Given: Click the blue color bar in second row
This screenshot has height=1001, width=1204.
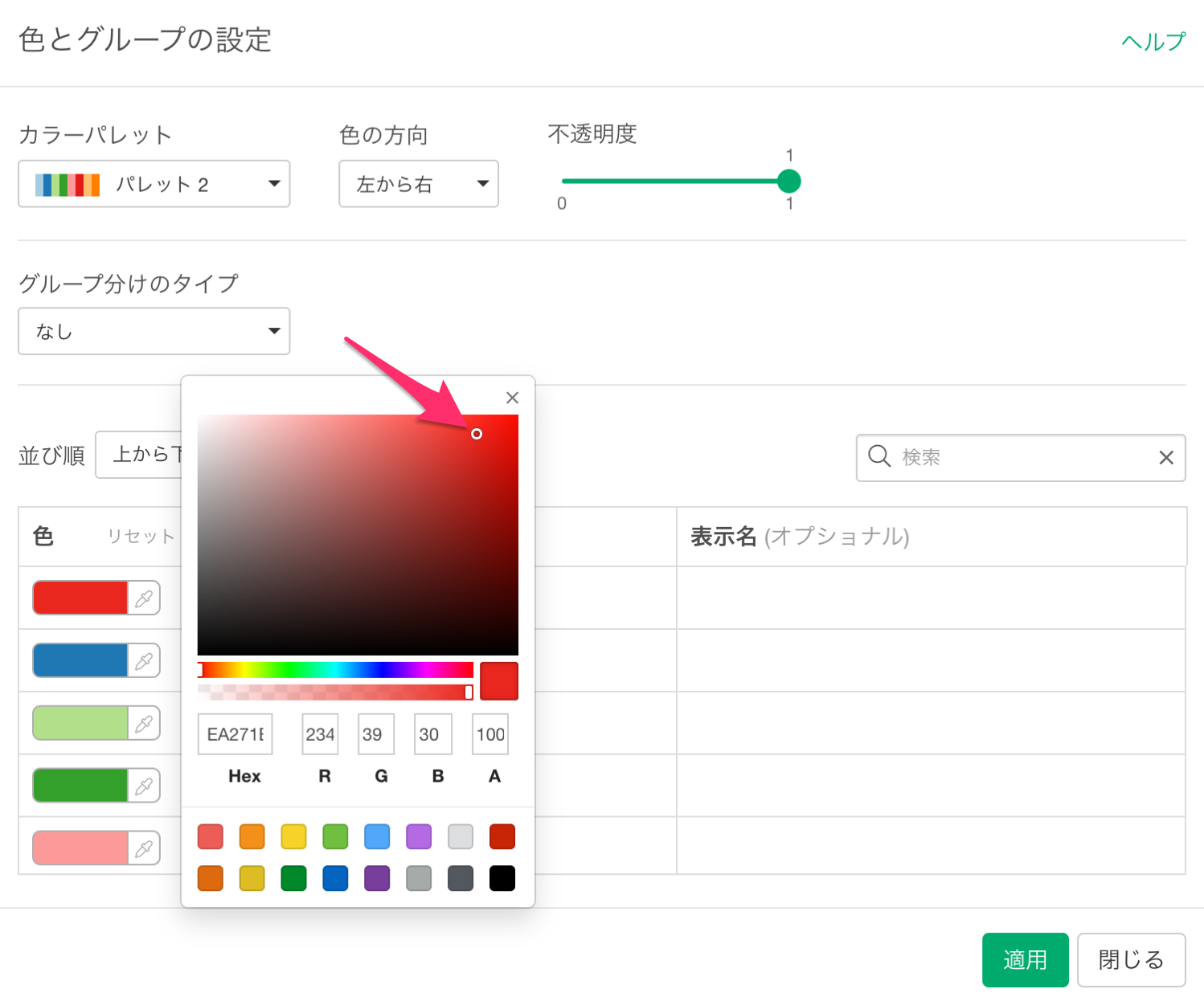Looking at the screenshot, I should (x=80, y=661).
